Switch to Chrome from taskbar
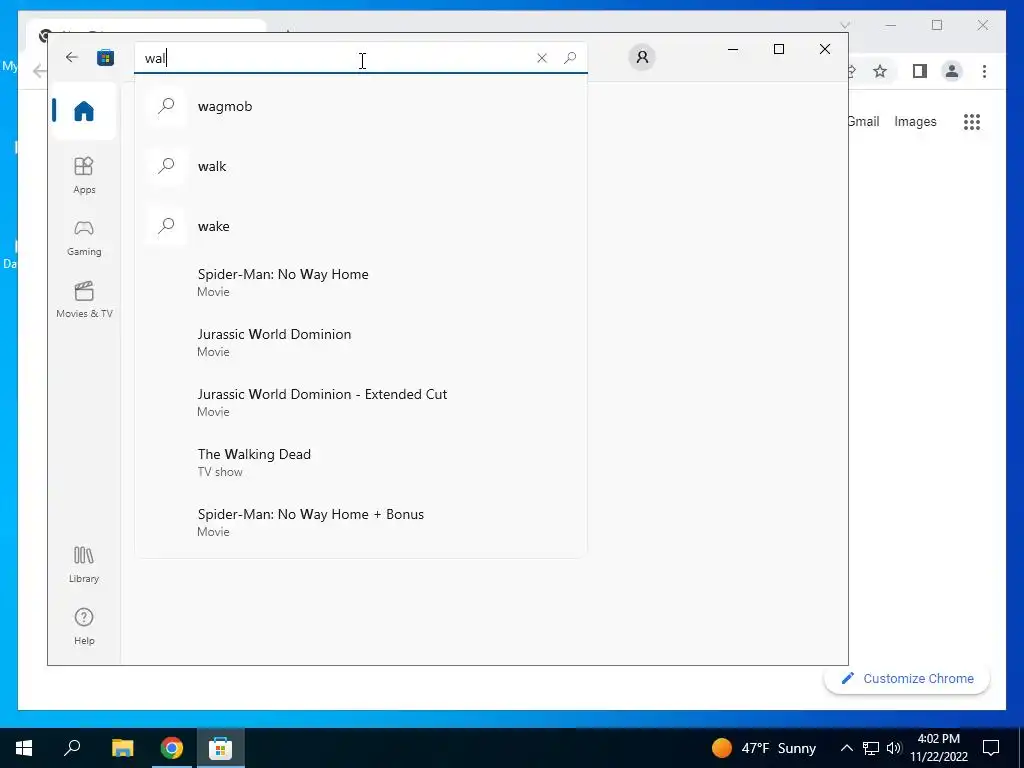 pyautogui.click(x=172, y=748)
